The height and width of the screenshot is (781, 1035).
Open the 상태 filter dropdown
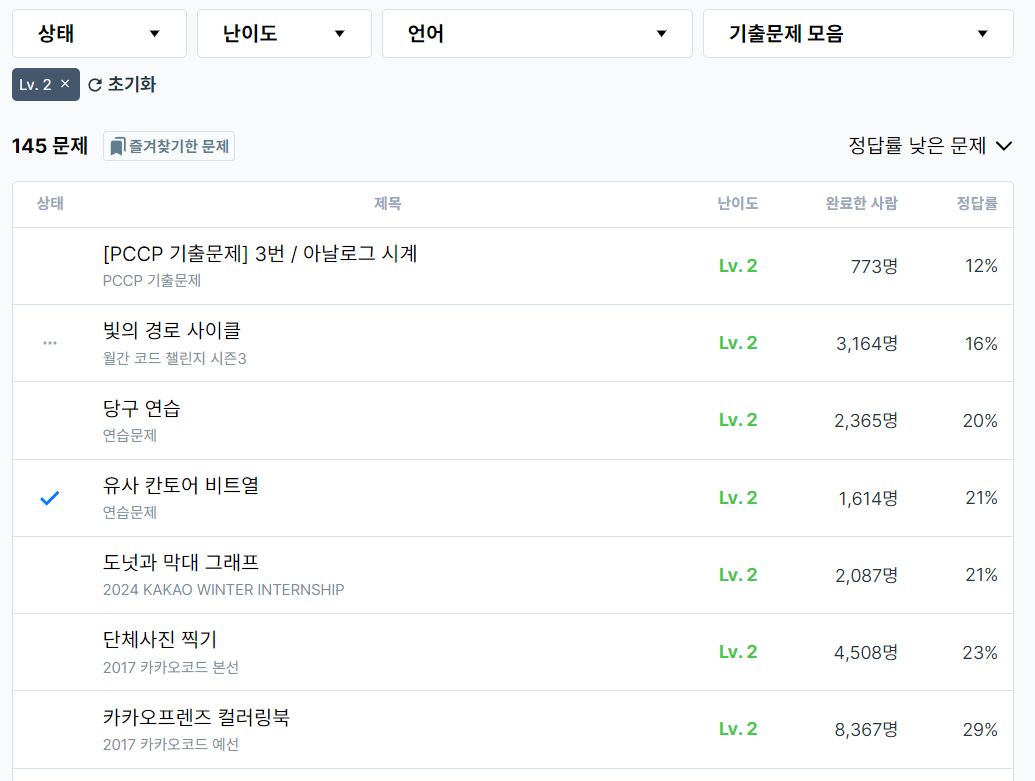pyautogui.click(x=99, y=34)
